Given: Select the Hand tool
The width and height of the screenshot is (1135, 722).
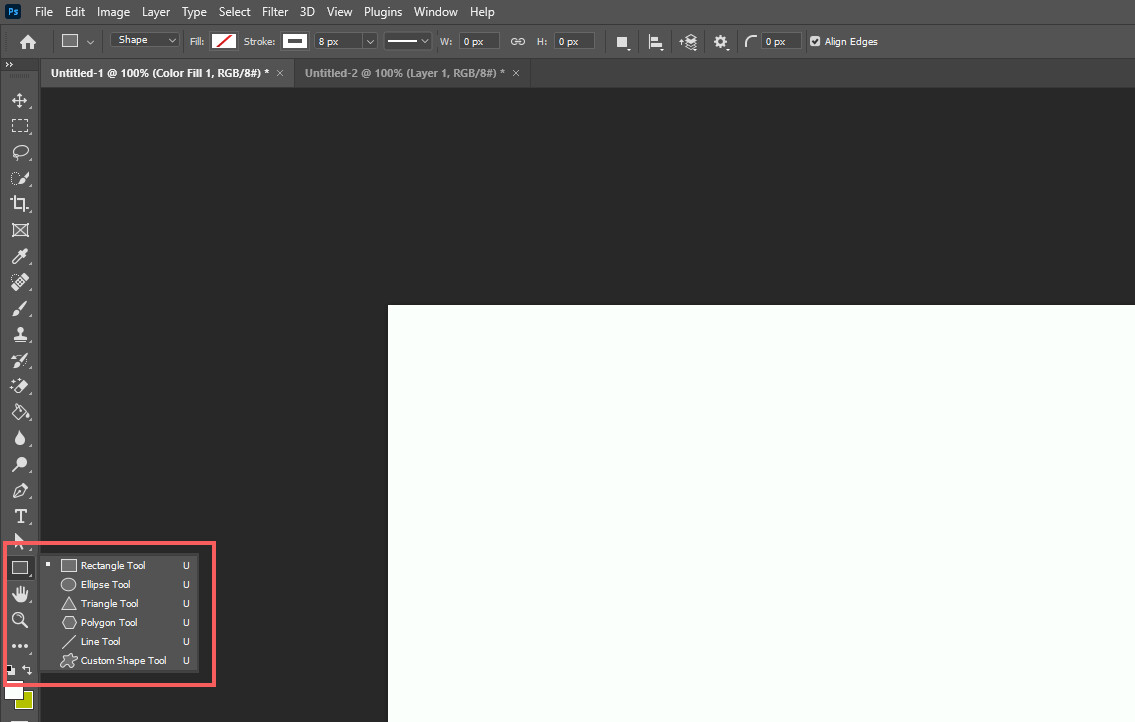Looking at the screenshot, I should [20, 594].
